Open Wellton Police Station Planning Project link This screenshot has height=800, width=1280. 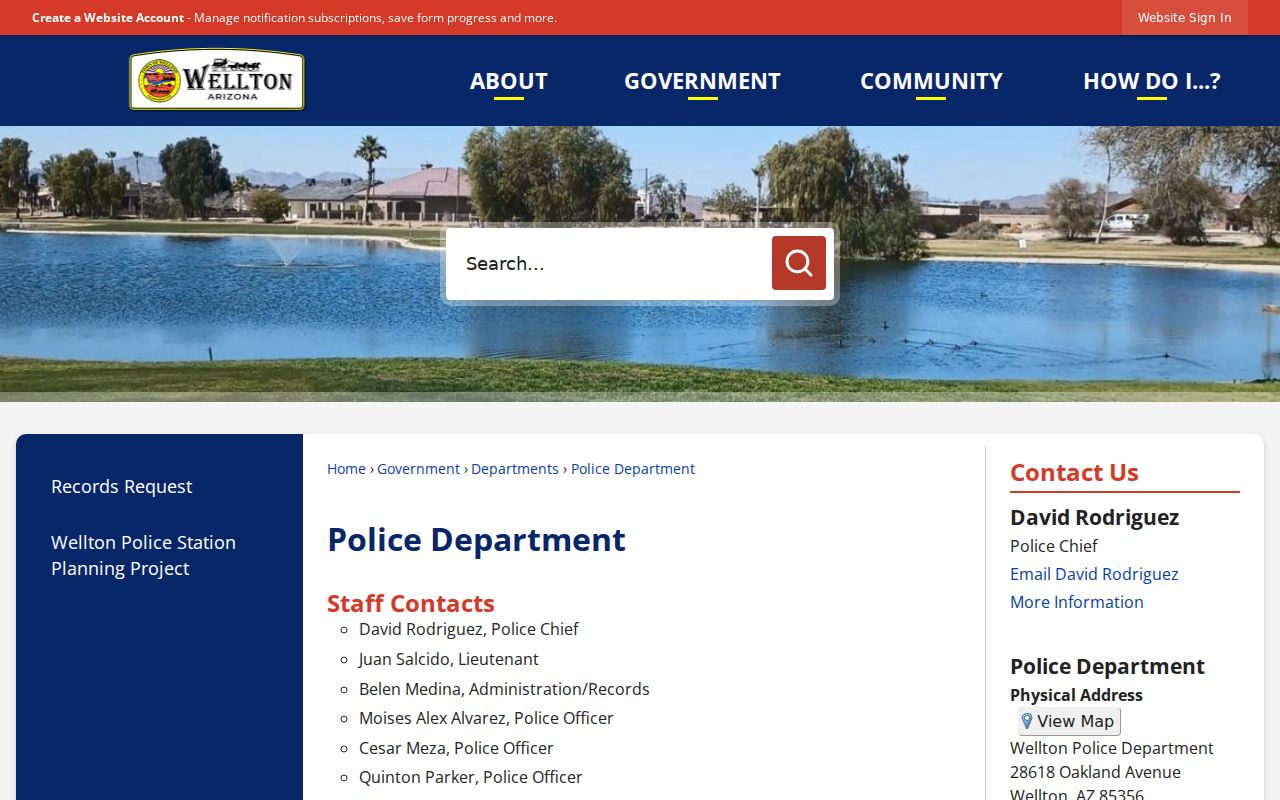tap(144, 555)
